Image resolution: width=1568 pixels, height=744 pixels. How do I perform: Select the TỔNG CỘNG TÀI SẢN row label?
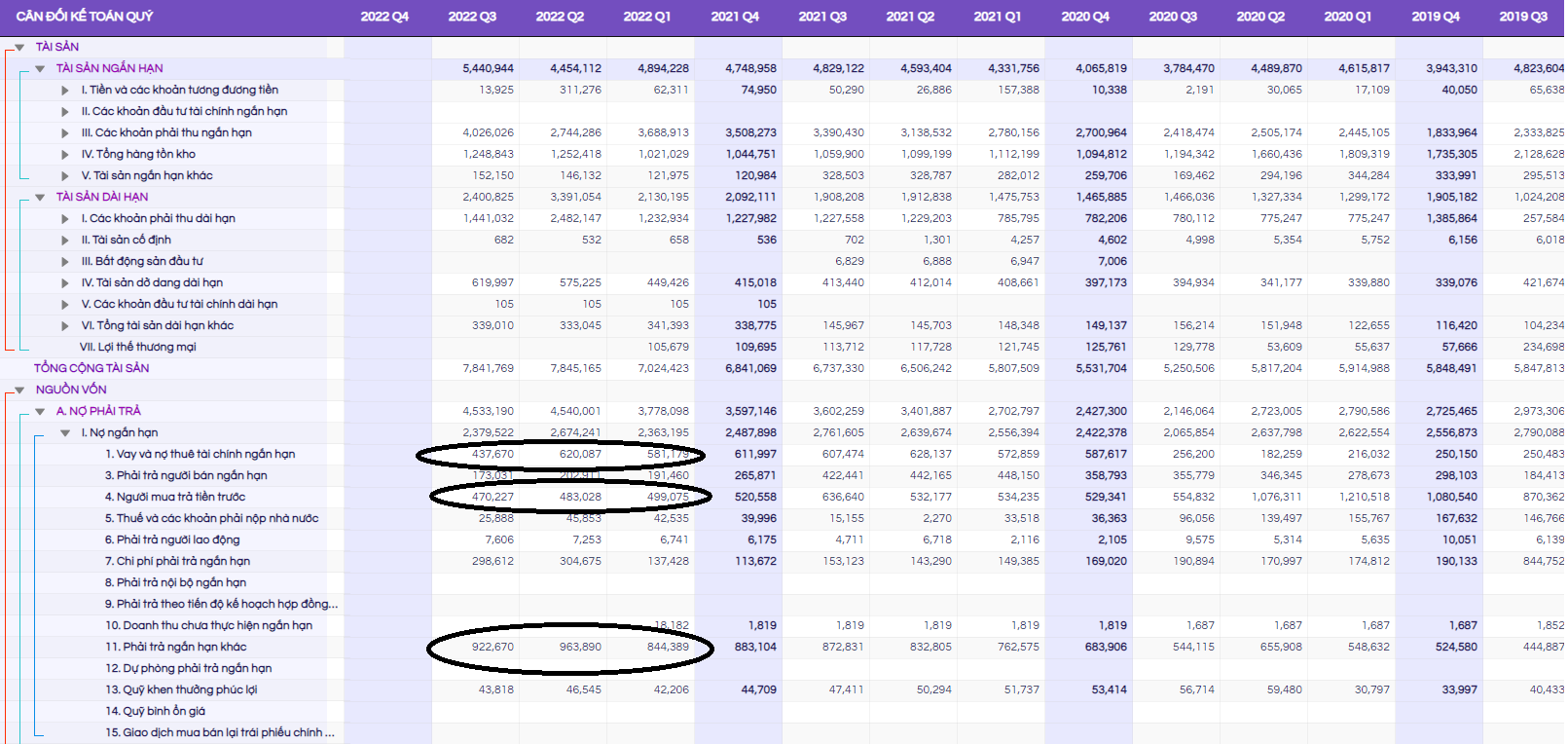coord(91,368)
